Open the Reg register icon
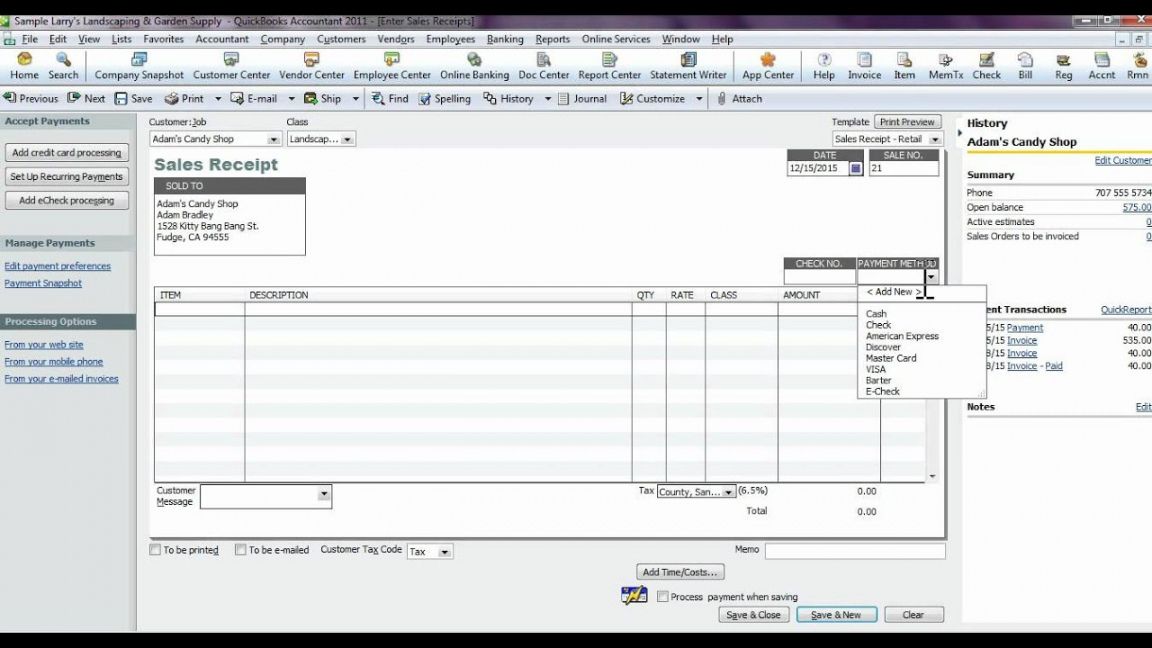Screen dimensions: 1152x648 1063,65
